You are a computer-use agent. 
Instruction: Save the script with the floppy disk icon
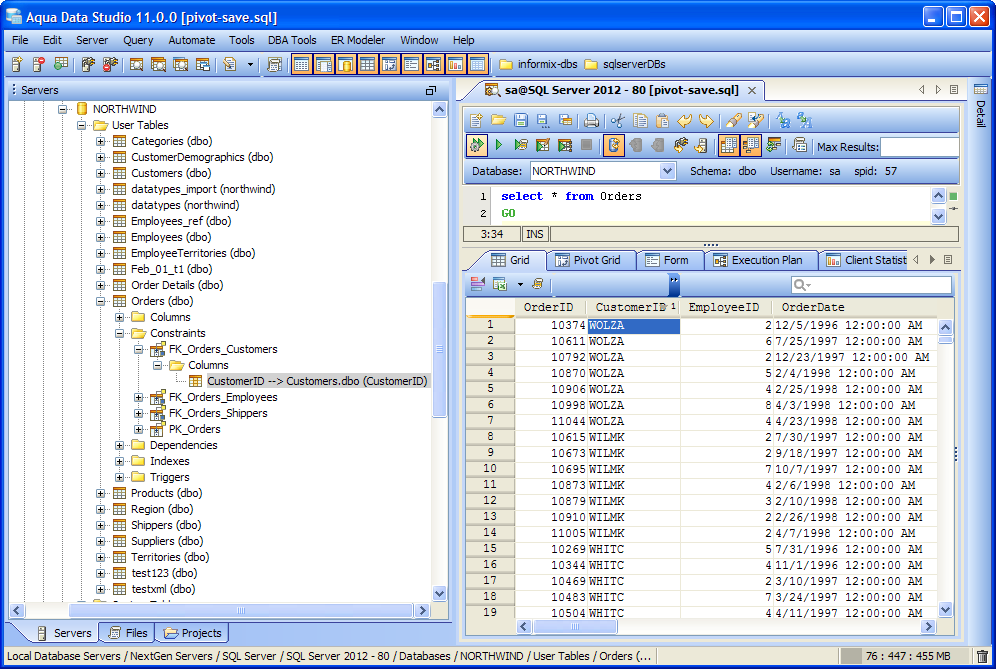pos(521,120)
